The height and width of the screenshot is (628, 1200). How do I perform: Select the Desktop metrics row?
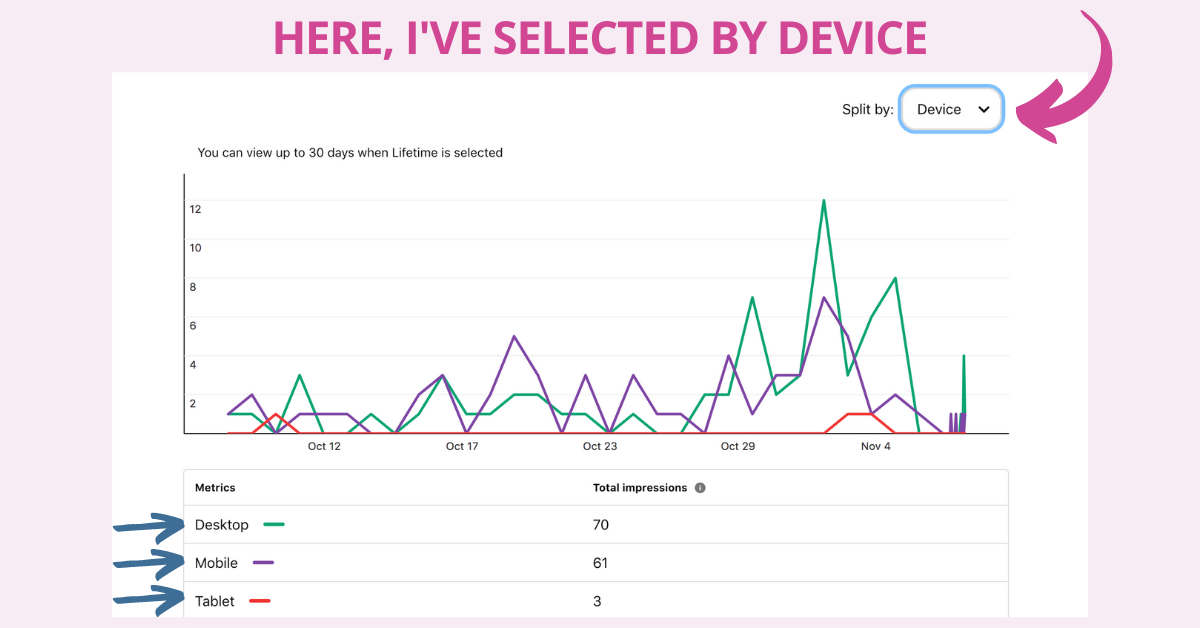[596, 525]
